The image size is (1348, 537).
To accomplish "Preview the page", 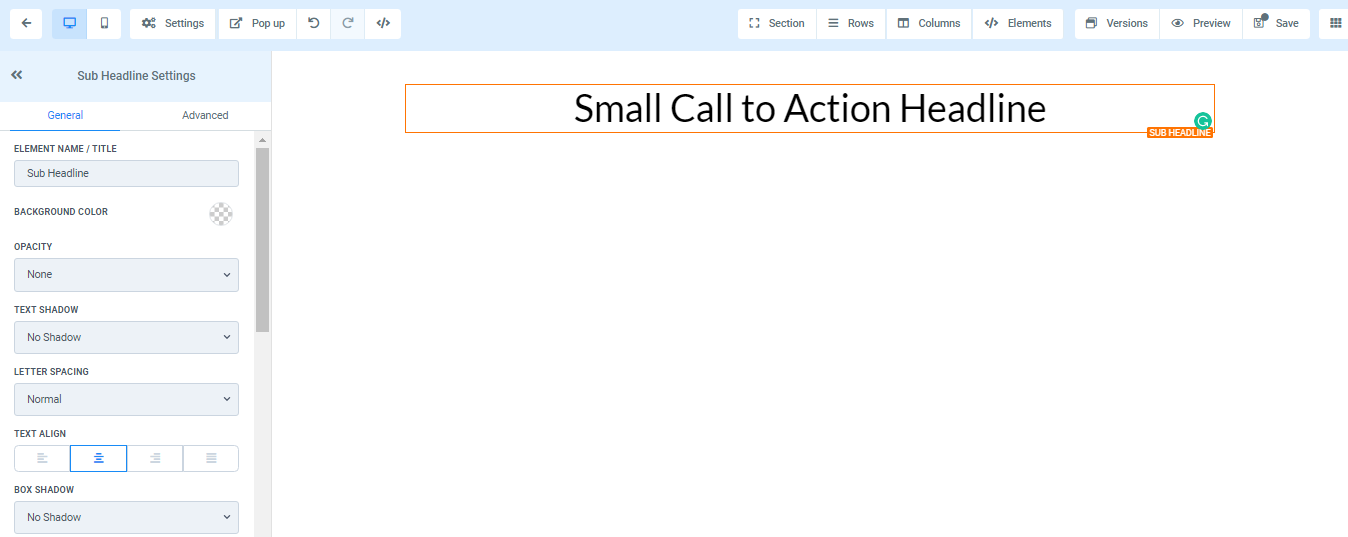I will (1201, 23).
